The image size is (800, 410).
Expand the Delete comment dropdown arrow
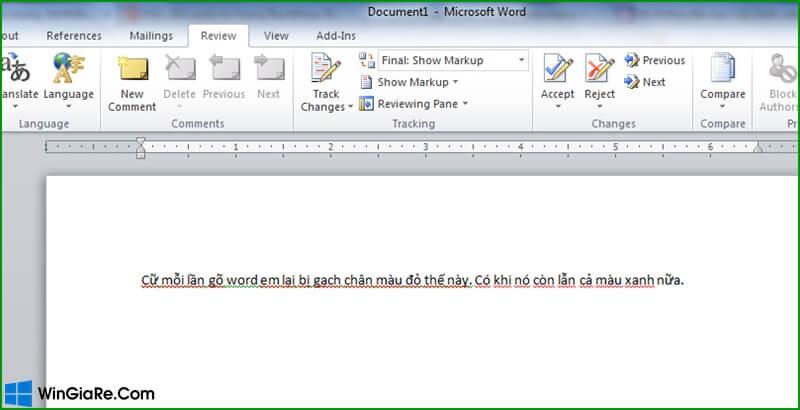point(180,107)
